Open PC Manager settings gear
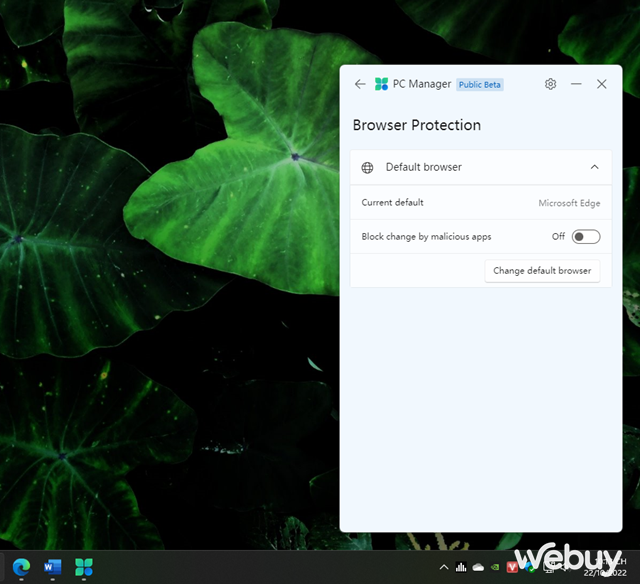Image resolution: width=640 pixels, height=584 pixels. [550, 84]
